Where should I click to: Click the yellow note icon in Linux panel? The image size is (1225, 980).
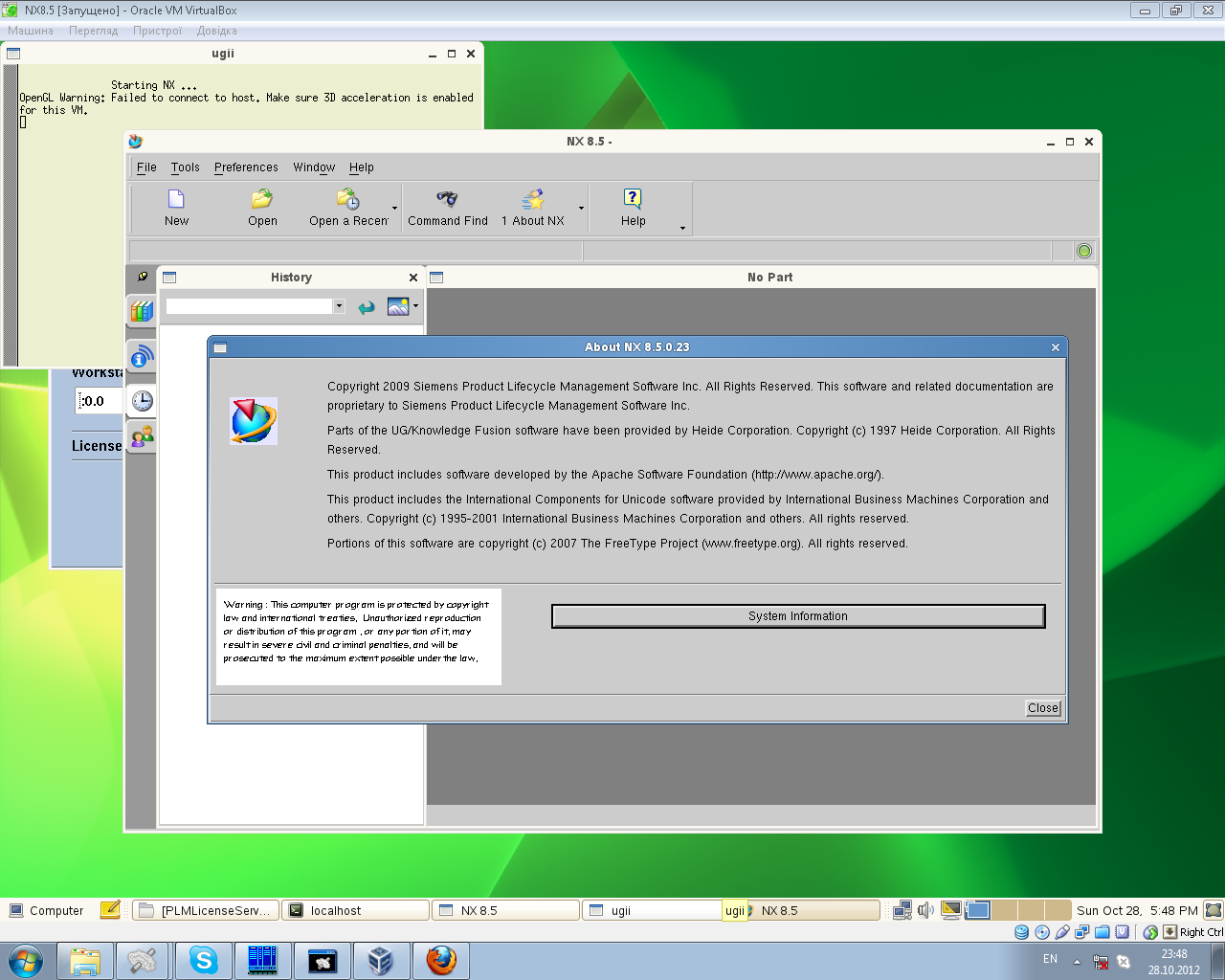point(110,909)
